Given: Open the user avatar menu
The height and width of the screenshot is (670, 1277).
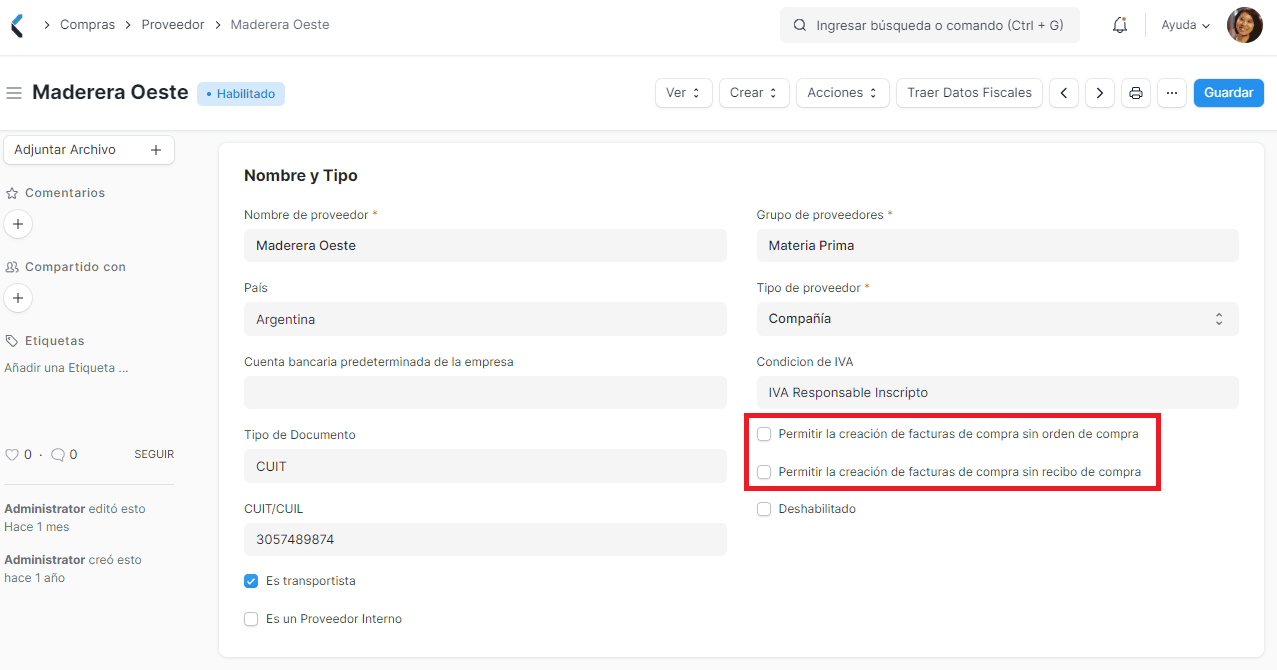Looking at the screenshot, I should [1245, 25].
